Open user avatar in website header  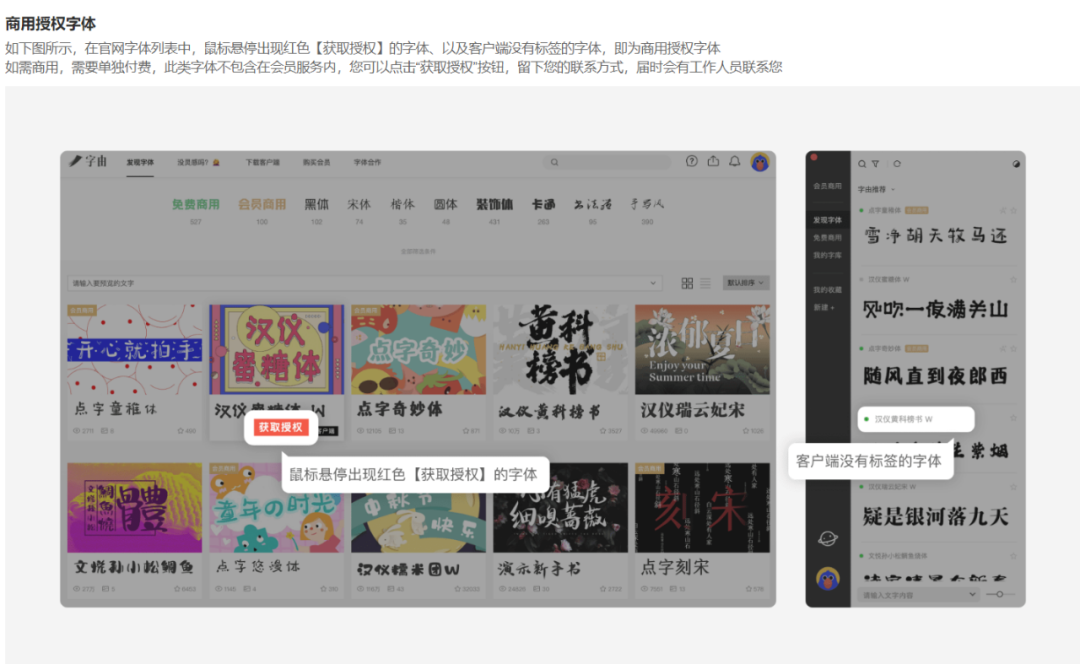coord(760,162)
